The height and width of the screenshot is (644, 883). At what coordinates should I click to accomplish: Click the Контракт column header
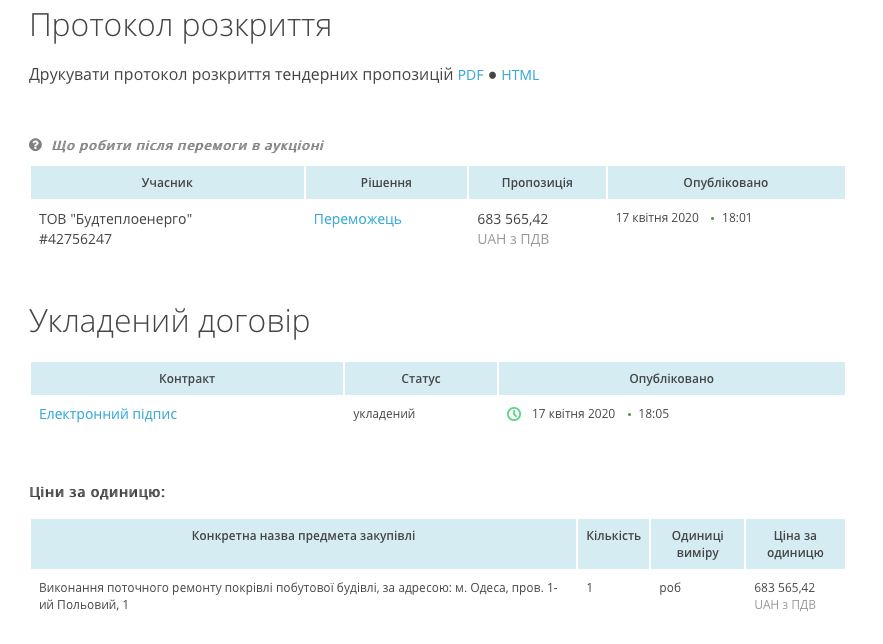pos(187,378)
